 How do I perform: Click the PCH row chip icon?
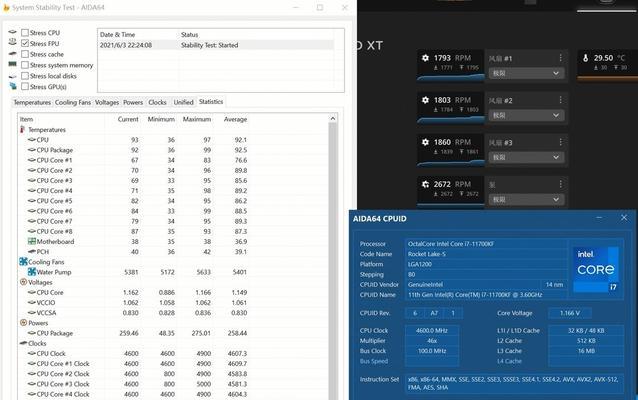coord(32,251)
